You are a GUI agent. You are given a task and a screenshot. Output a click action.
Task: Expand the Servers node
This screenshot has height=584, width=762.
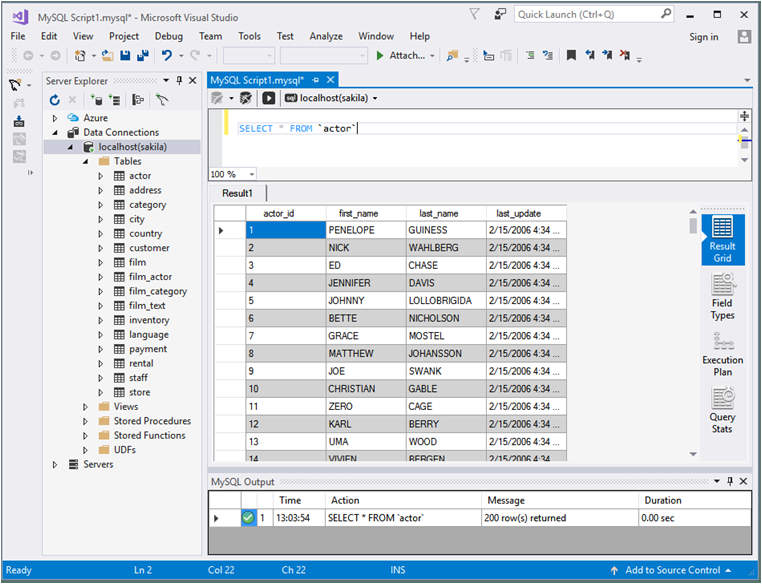tap(55, 464)
